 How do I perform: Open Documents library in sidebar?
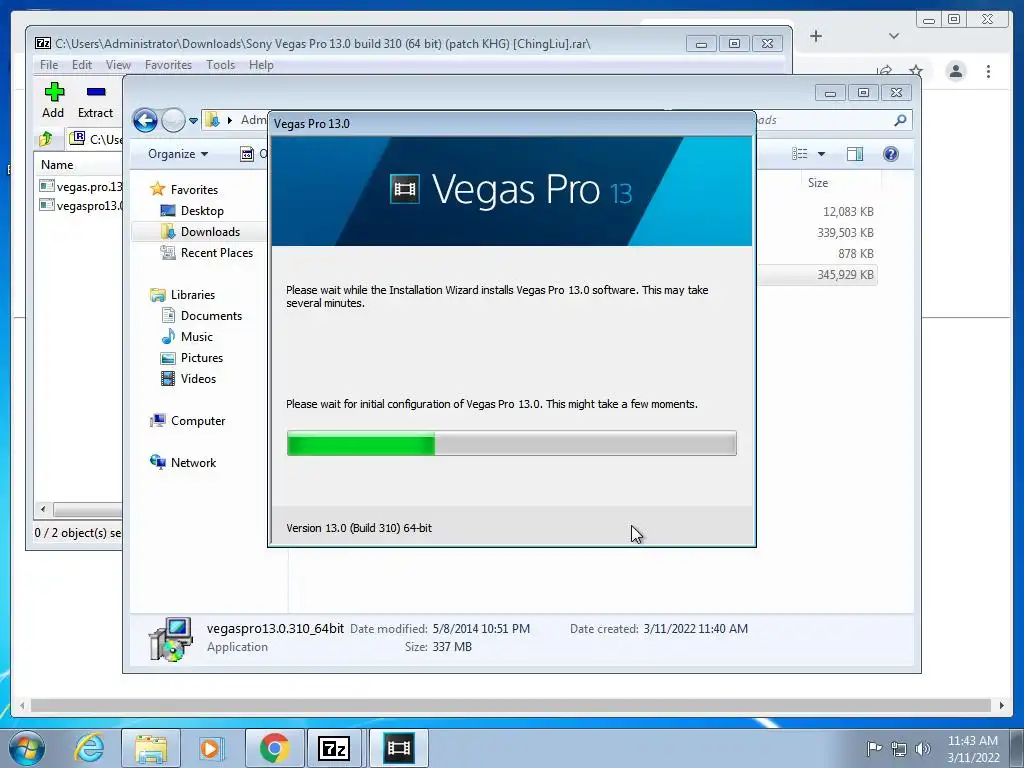(x=211, y=315)
